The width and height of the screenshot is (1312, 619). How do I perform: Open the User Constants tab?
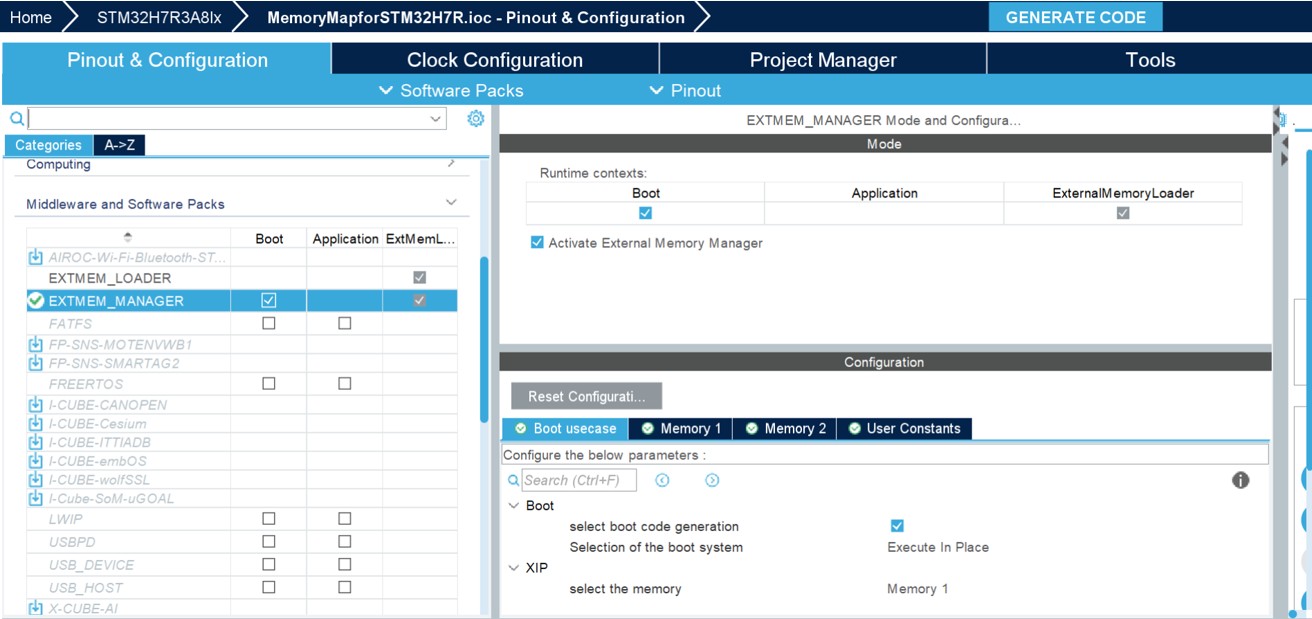point(904,428)
